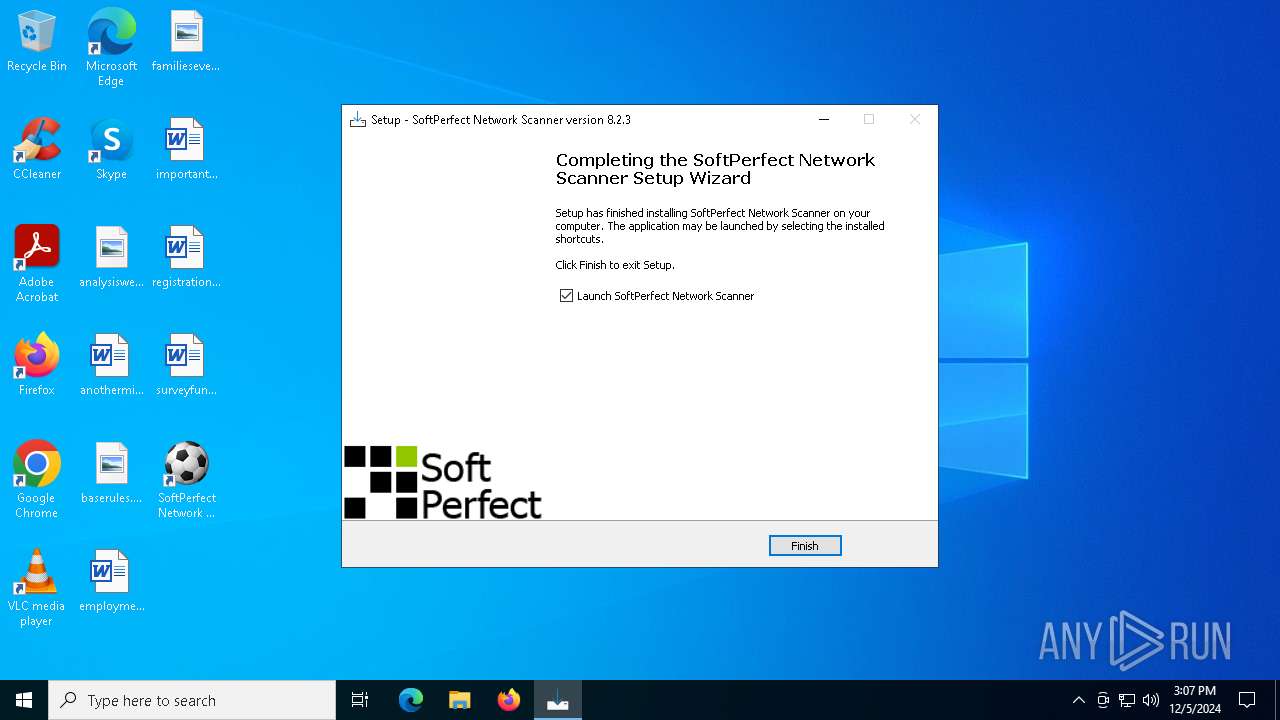Close the Setup wizard window
1280x720 pixels.
tap(914, 119)
